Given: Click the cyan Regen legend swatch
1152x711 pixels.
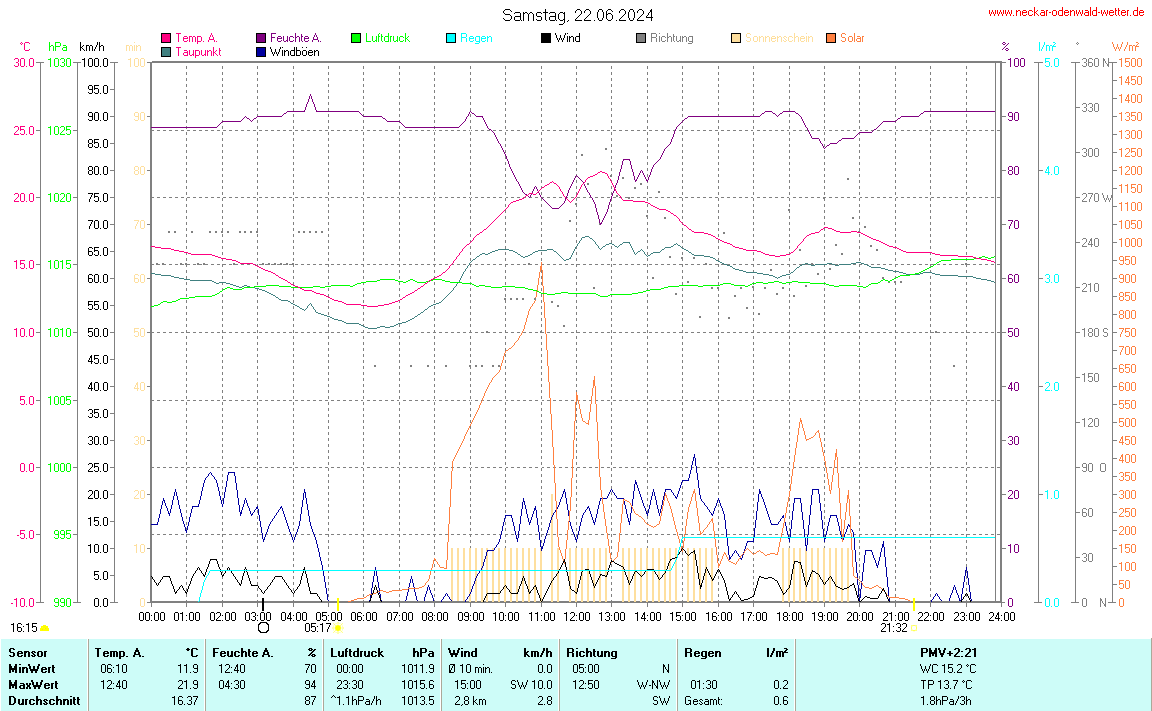Looking at the screenshot, I should [451, 39].
